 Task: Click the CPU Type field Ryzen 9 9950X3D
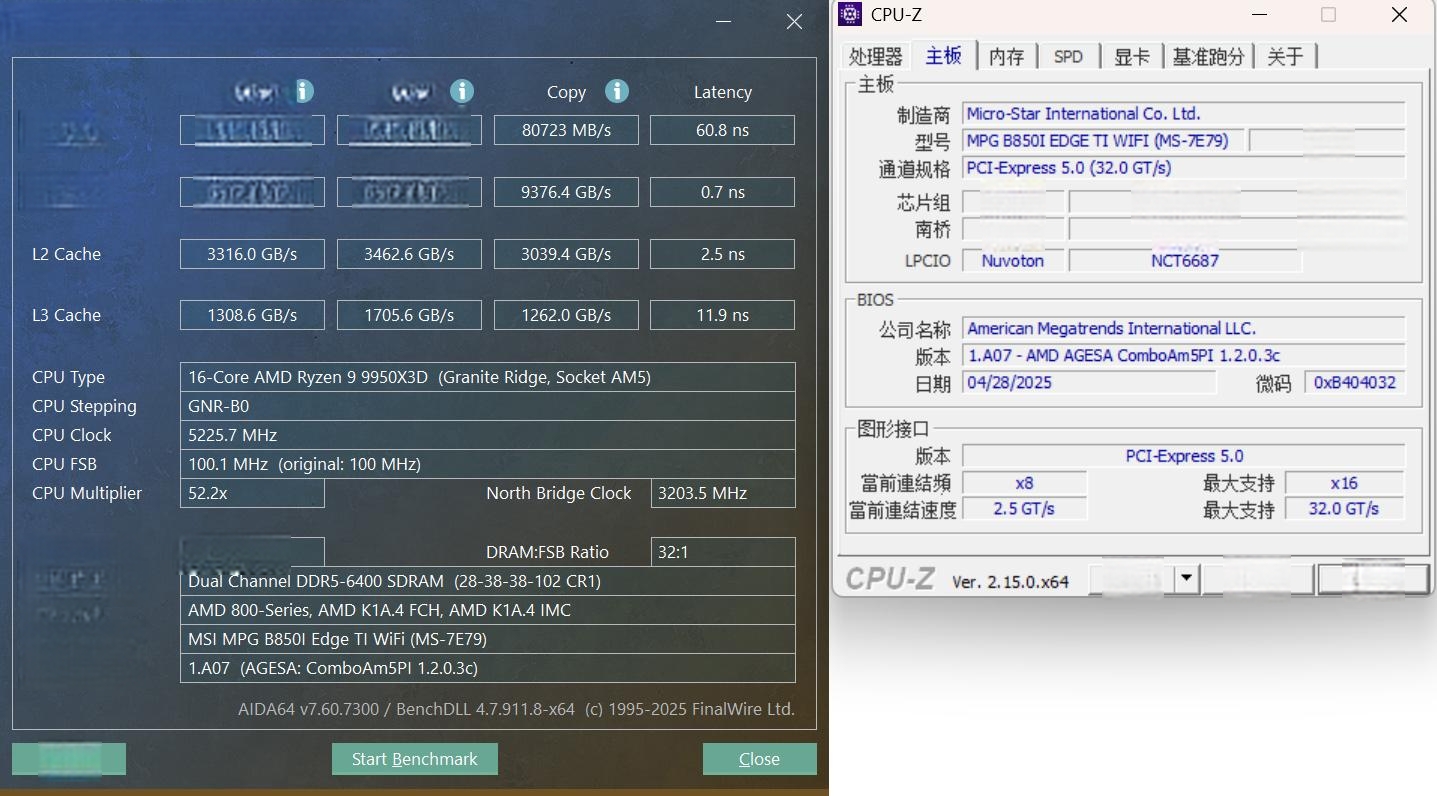pyautogui.click(x=488, y=377)
